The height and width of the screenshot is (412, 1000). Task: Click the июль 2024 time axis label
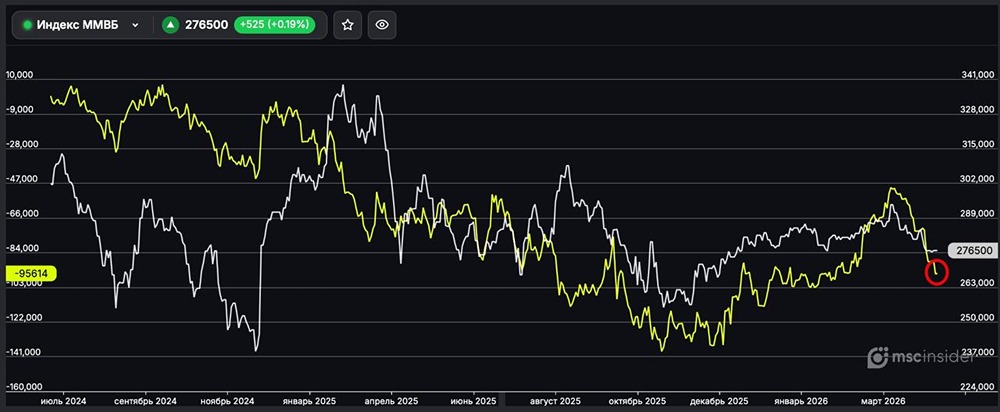(x=65, y=401)
